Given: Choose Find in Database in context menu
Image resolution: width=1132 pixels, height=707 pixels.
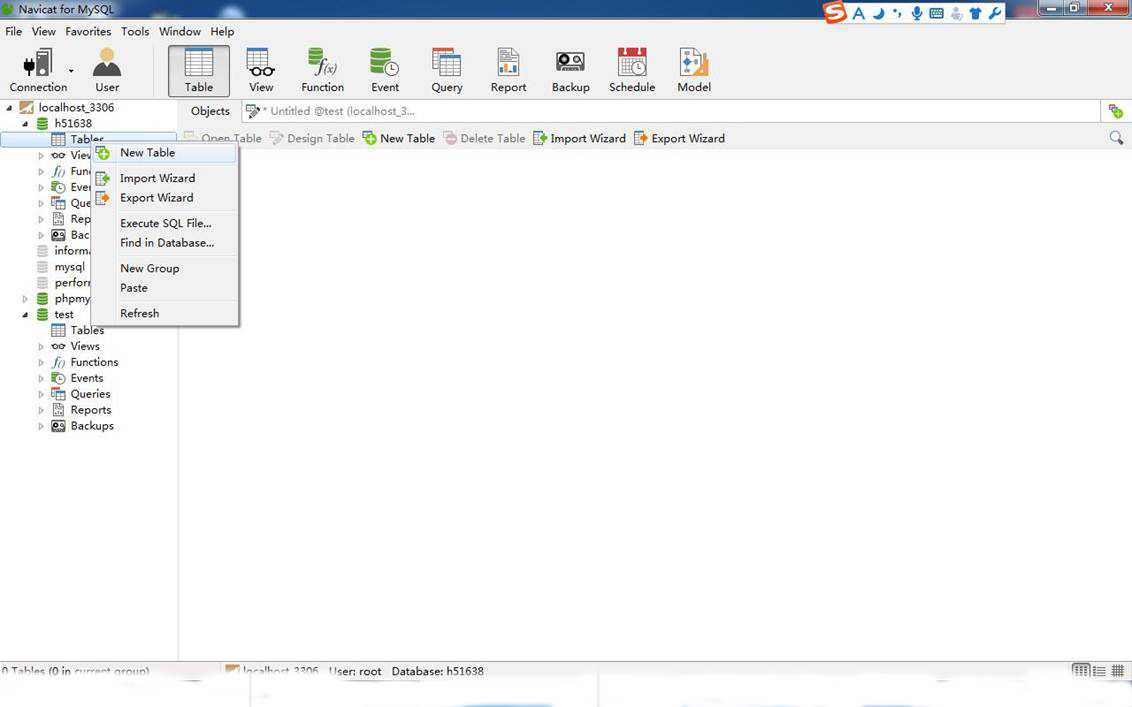Looking at the screenshot, I should click(x=165, y=243).
